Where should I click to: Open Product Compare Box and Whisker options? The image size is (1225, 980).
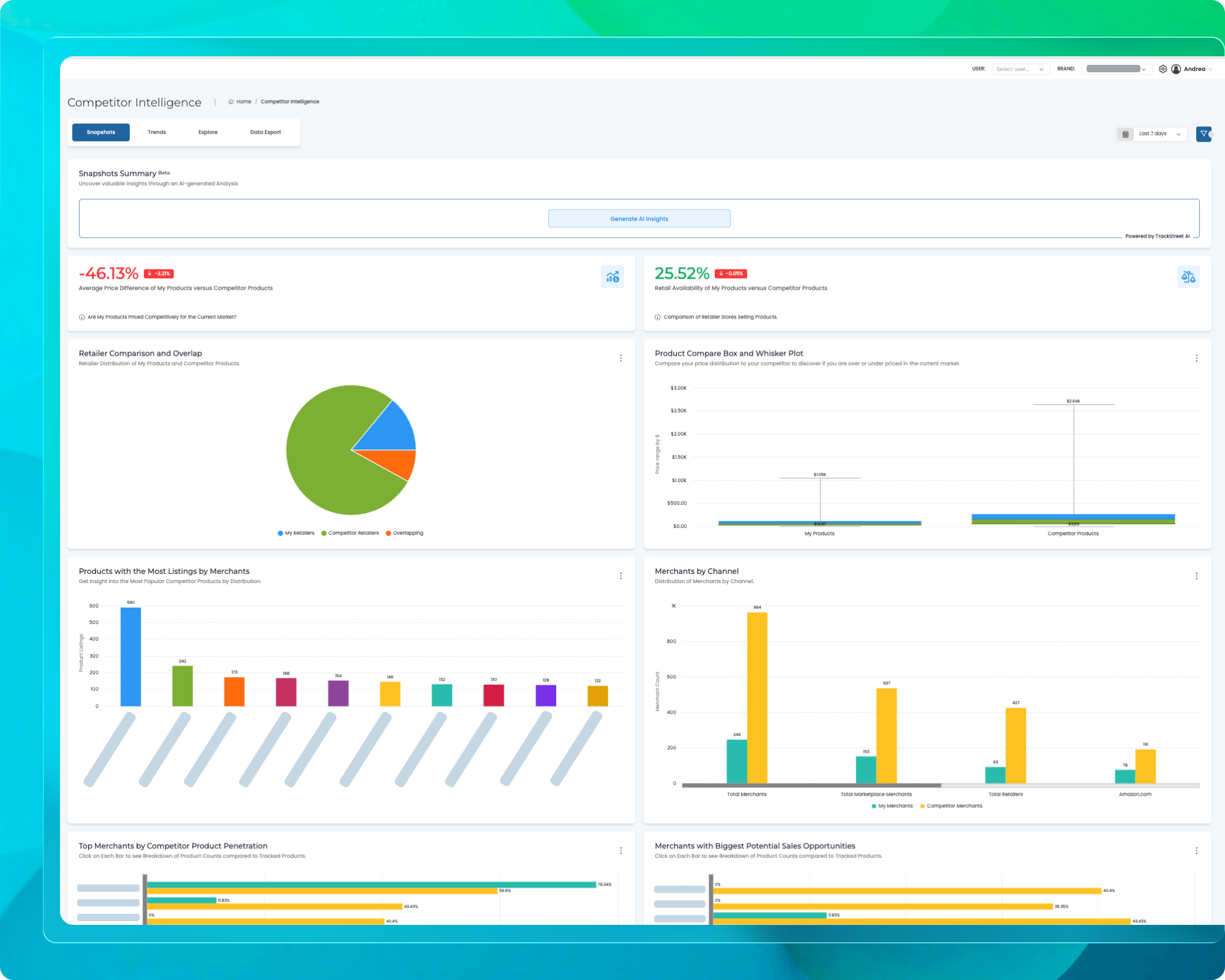pos(1196,358)
